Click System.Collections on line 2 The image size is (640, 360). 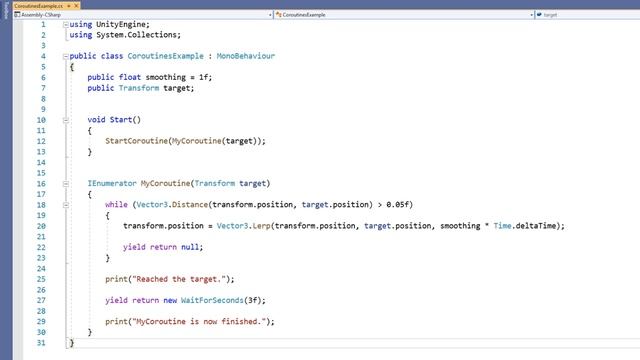pyautogui.click(x=136, y=35)
